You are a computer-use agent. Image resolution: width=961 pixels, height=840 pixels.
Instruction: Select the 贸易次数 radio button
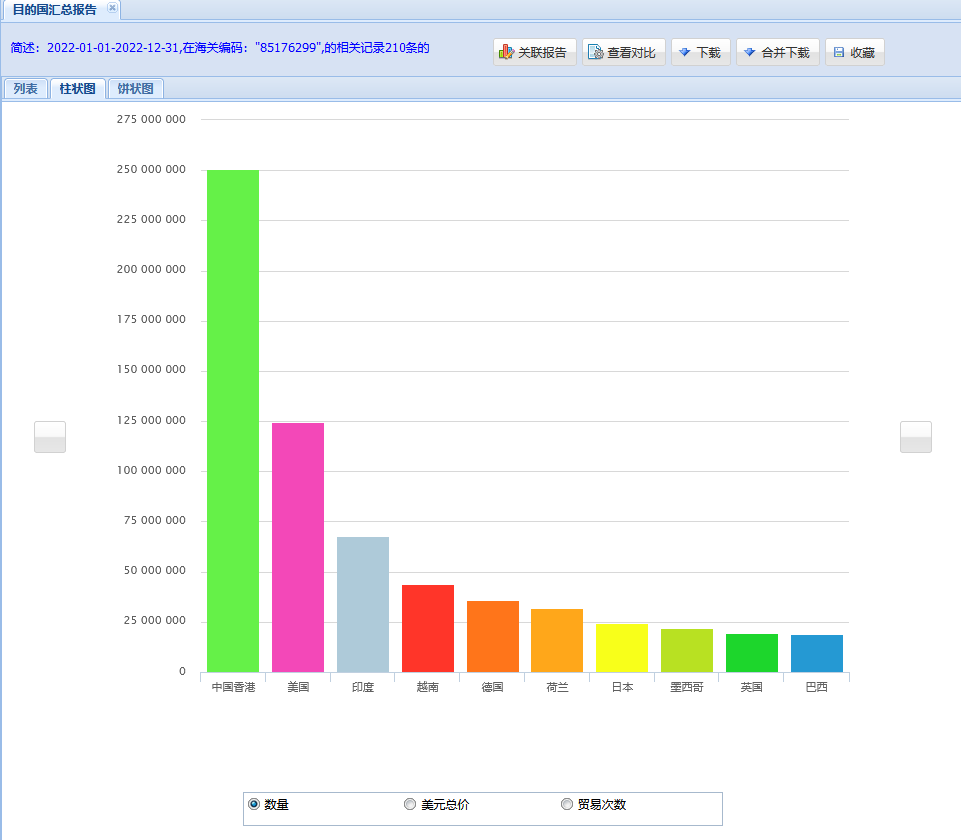(567, 804)
